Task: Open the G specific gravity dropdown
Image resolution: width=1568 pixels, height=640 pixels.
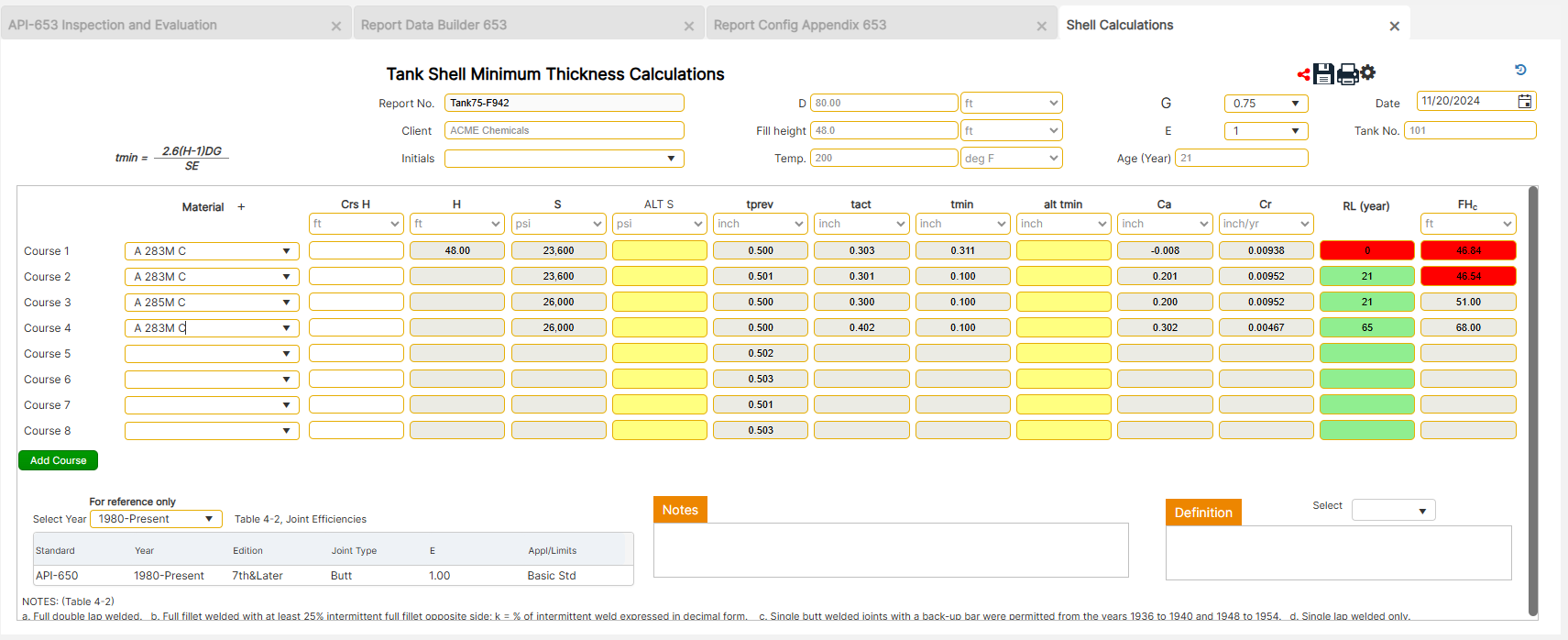Action: [x=1266, y=104]
